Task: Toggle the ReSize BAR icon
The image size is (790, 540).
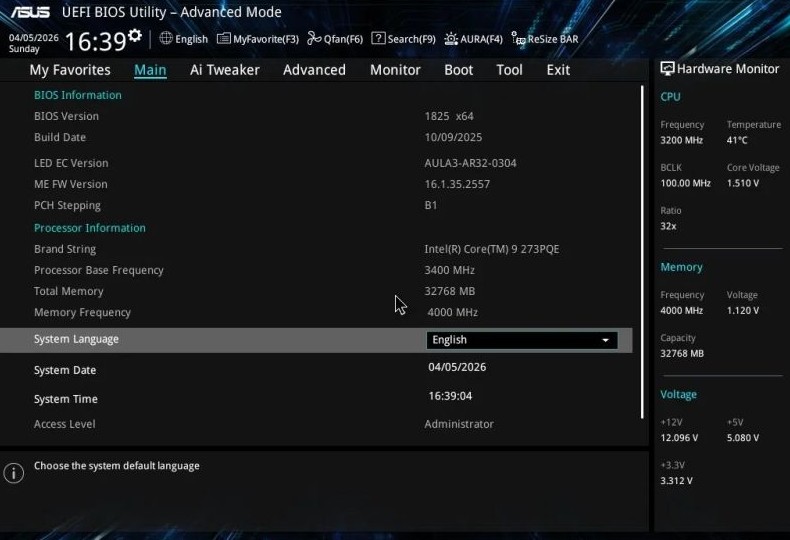Action: (x=518, y=38)
